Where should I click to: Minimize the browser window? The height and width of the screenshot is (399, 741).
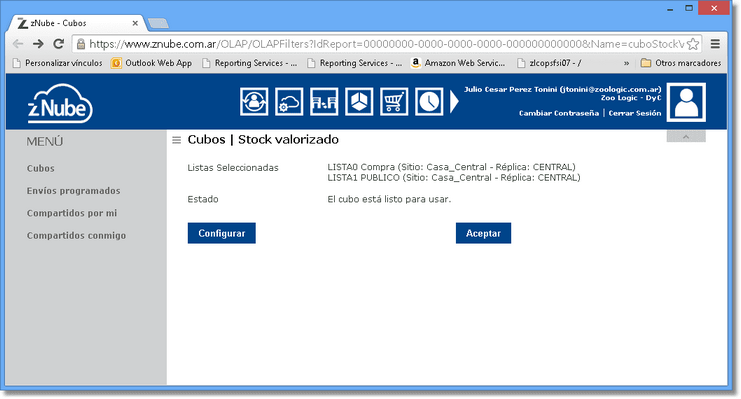[x=670, y=9]
